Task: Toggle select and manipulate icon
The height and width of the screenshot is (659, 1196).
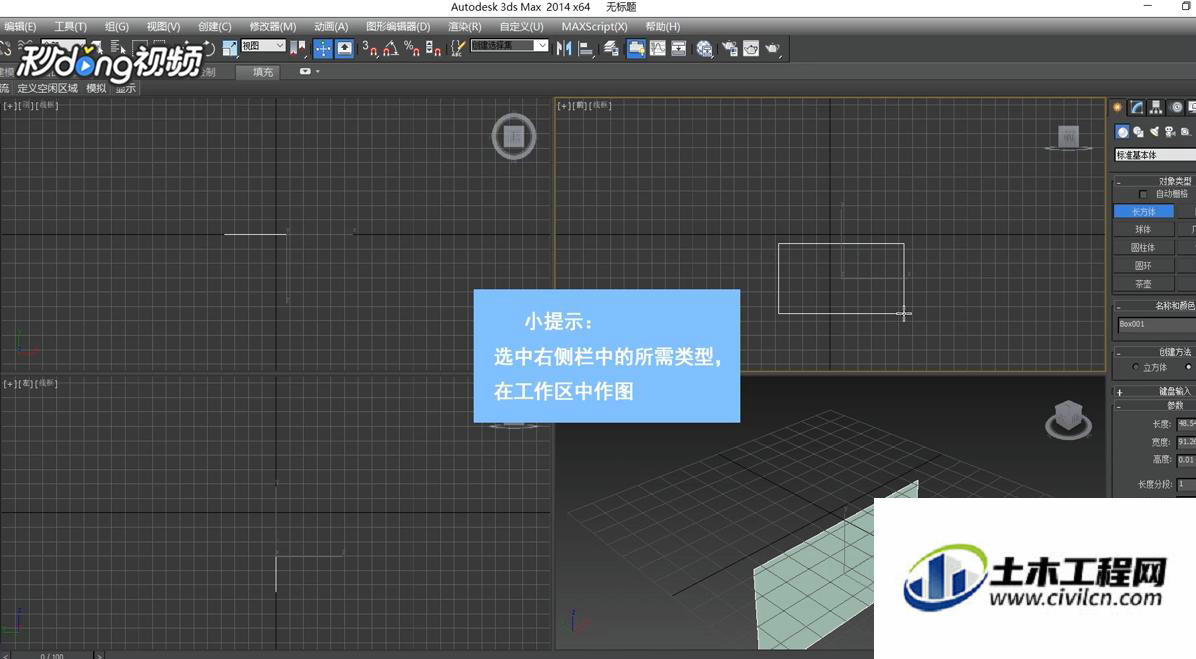Action: click(323, 49)
